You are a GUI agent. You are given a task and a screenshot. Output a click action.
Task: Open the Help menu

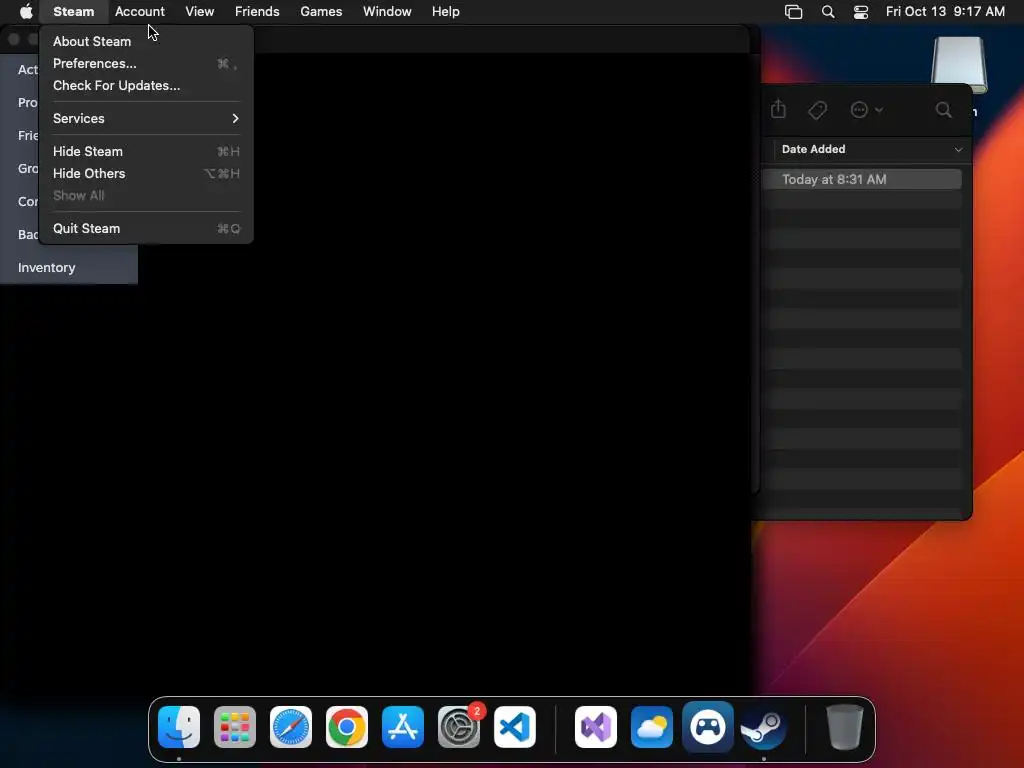click(445, 11)
